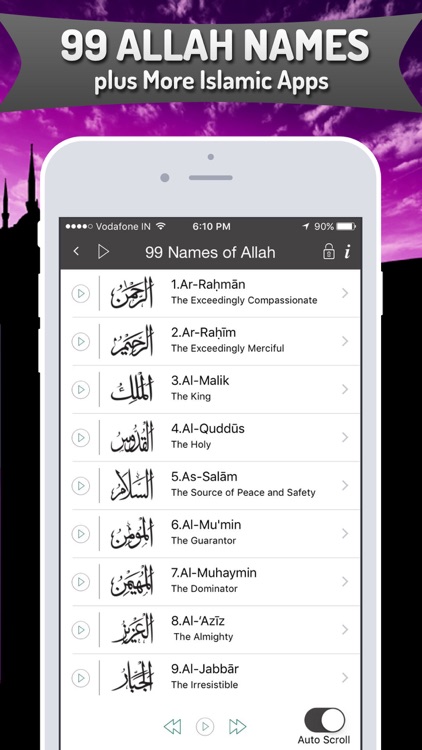Viewport: 422px width, 750px height.
Task: Select '3.Al-Malik' name text
Action: point(200,381)
